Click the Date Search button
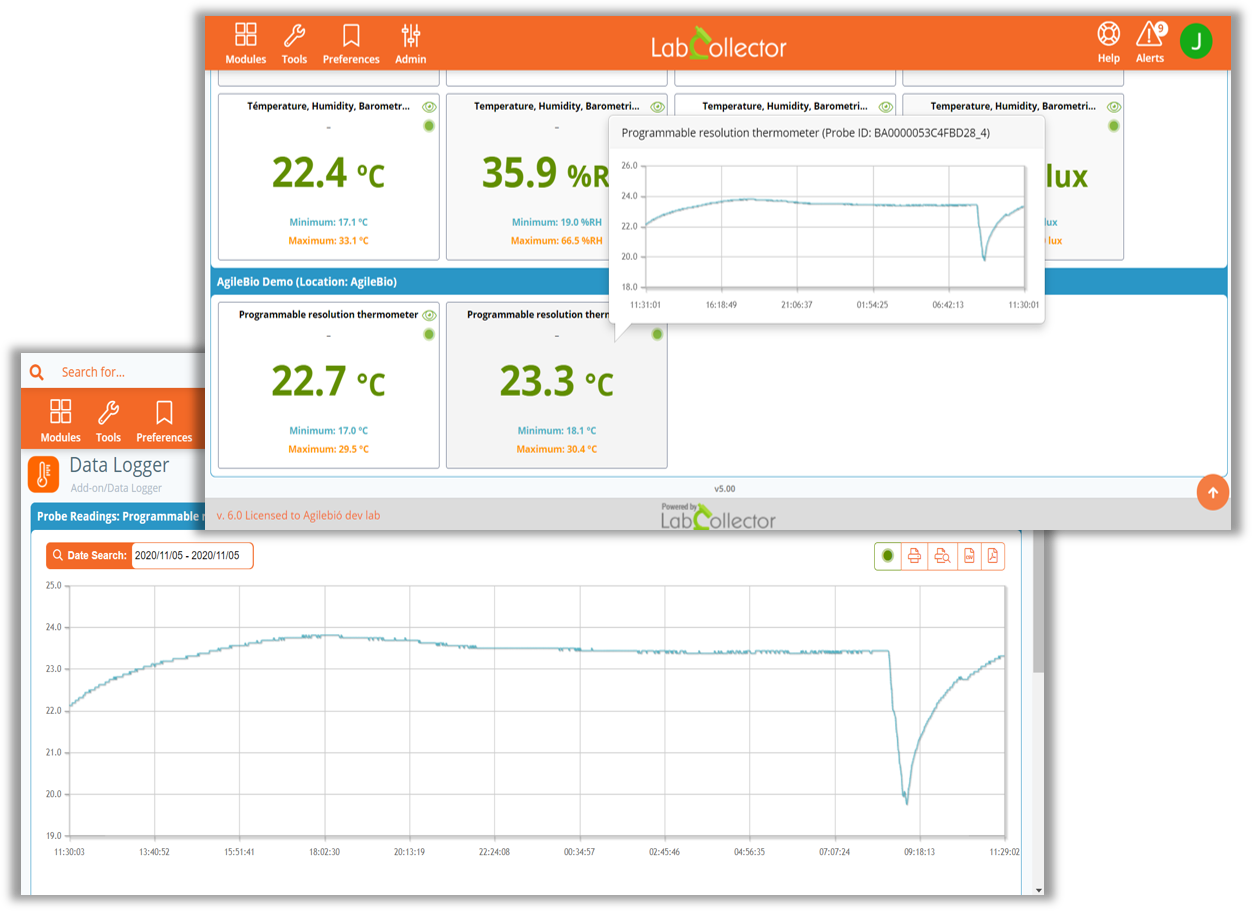Screen dimensions: 1252x911 tap(89, 555)
